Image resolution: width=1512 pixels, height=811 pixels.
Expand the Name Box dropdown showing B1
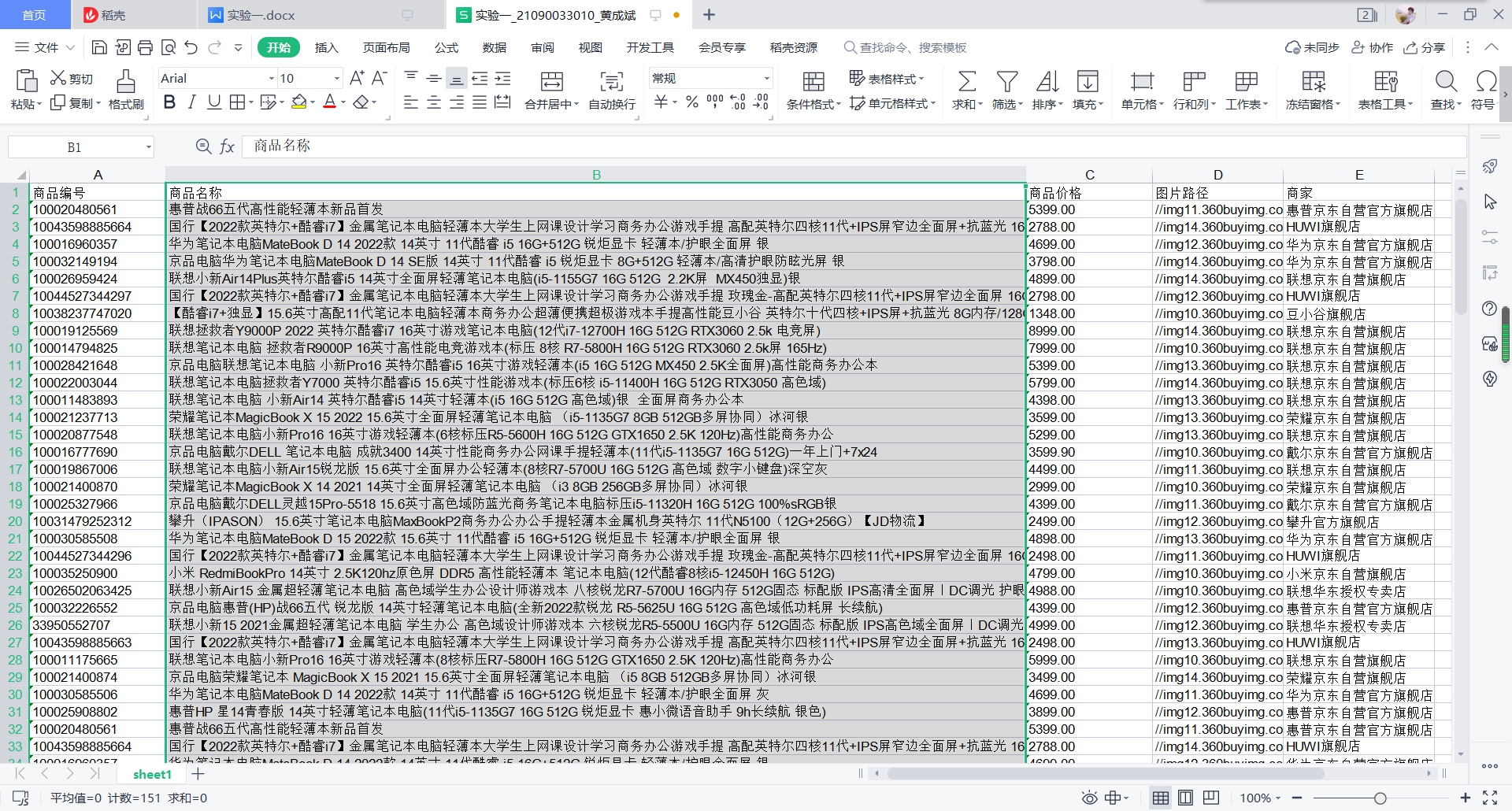[x=148, y=147]
